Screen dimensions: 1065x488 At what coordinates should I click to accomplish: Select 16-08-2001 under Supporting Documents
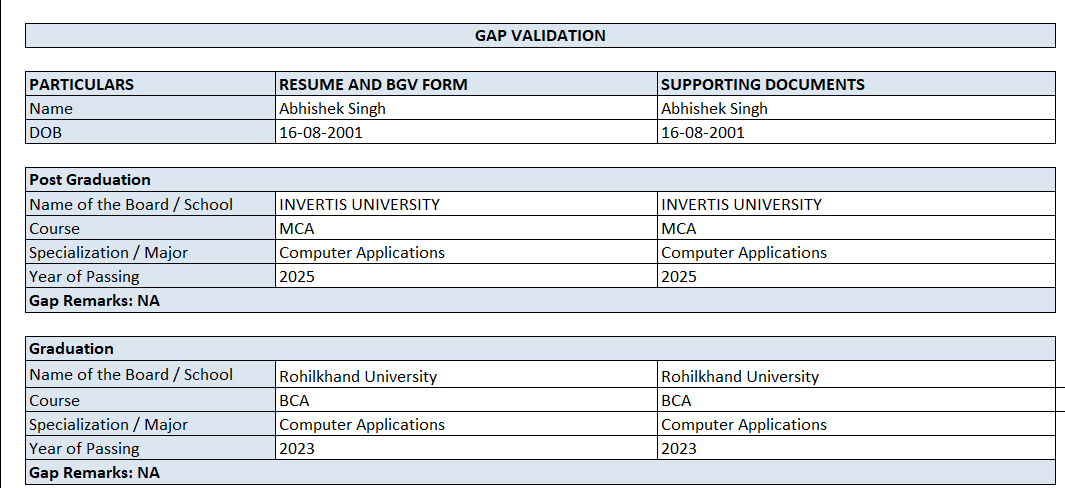tap(703, 132)
